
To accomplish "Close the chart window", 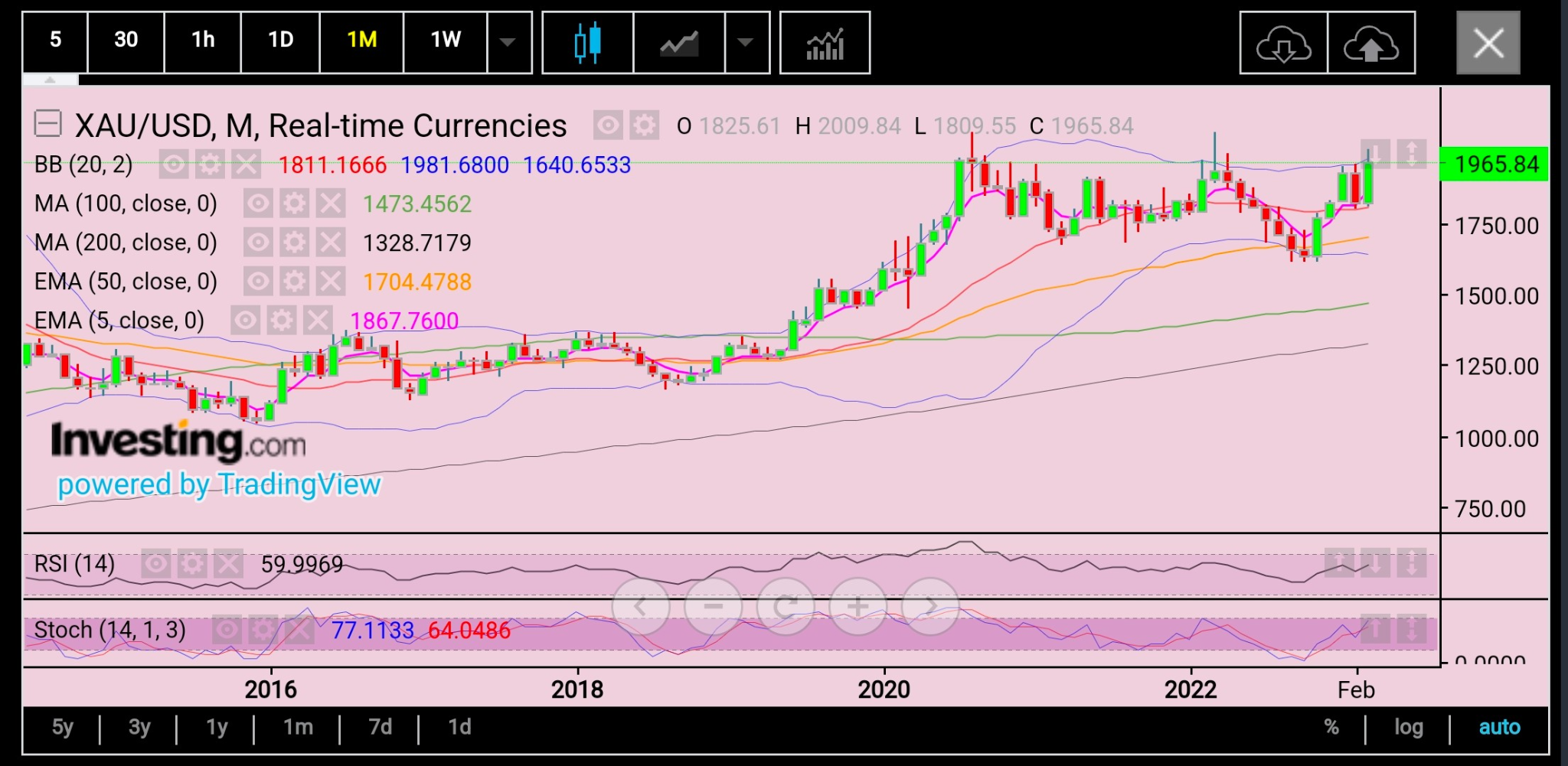I will (x=1488, y=42).
